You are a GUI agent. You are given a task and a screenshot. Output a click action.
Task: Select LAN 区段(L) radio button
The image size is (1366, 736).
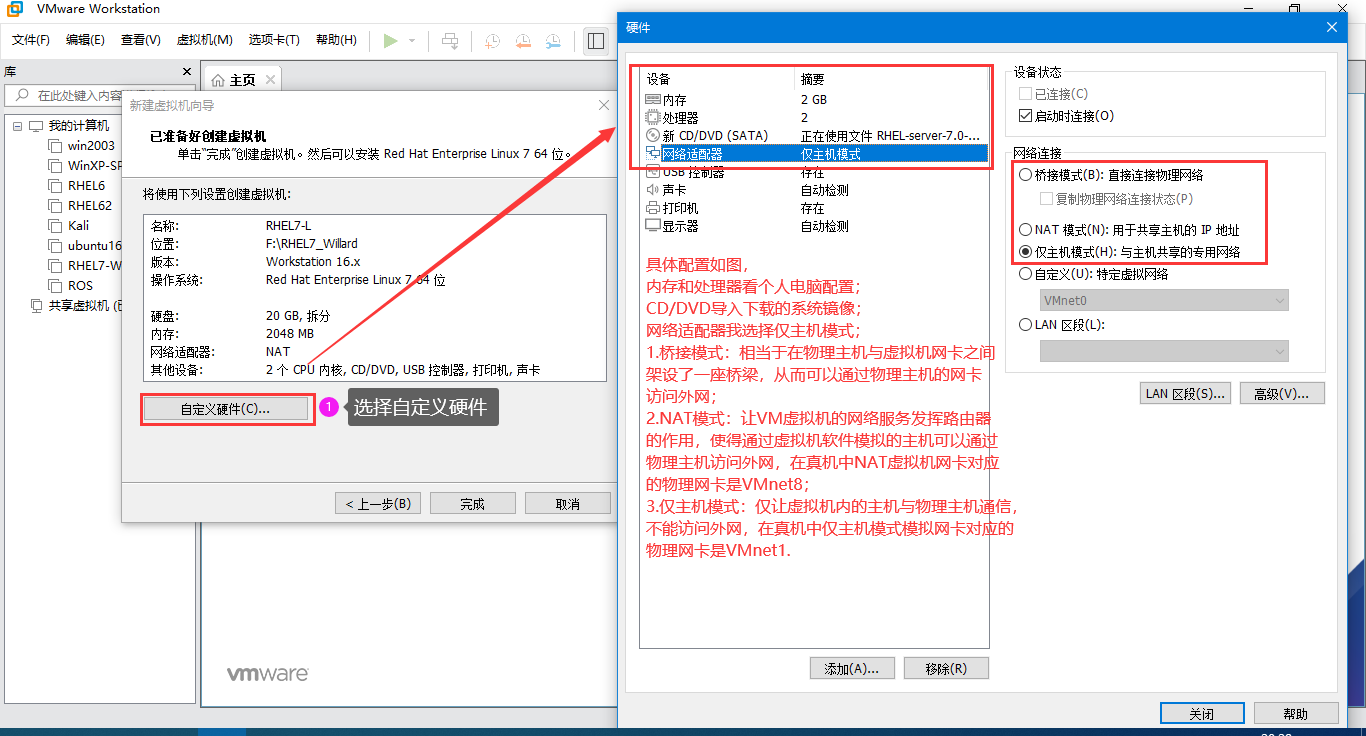click(1025, 325)
